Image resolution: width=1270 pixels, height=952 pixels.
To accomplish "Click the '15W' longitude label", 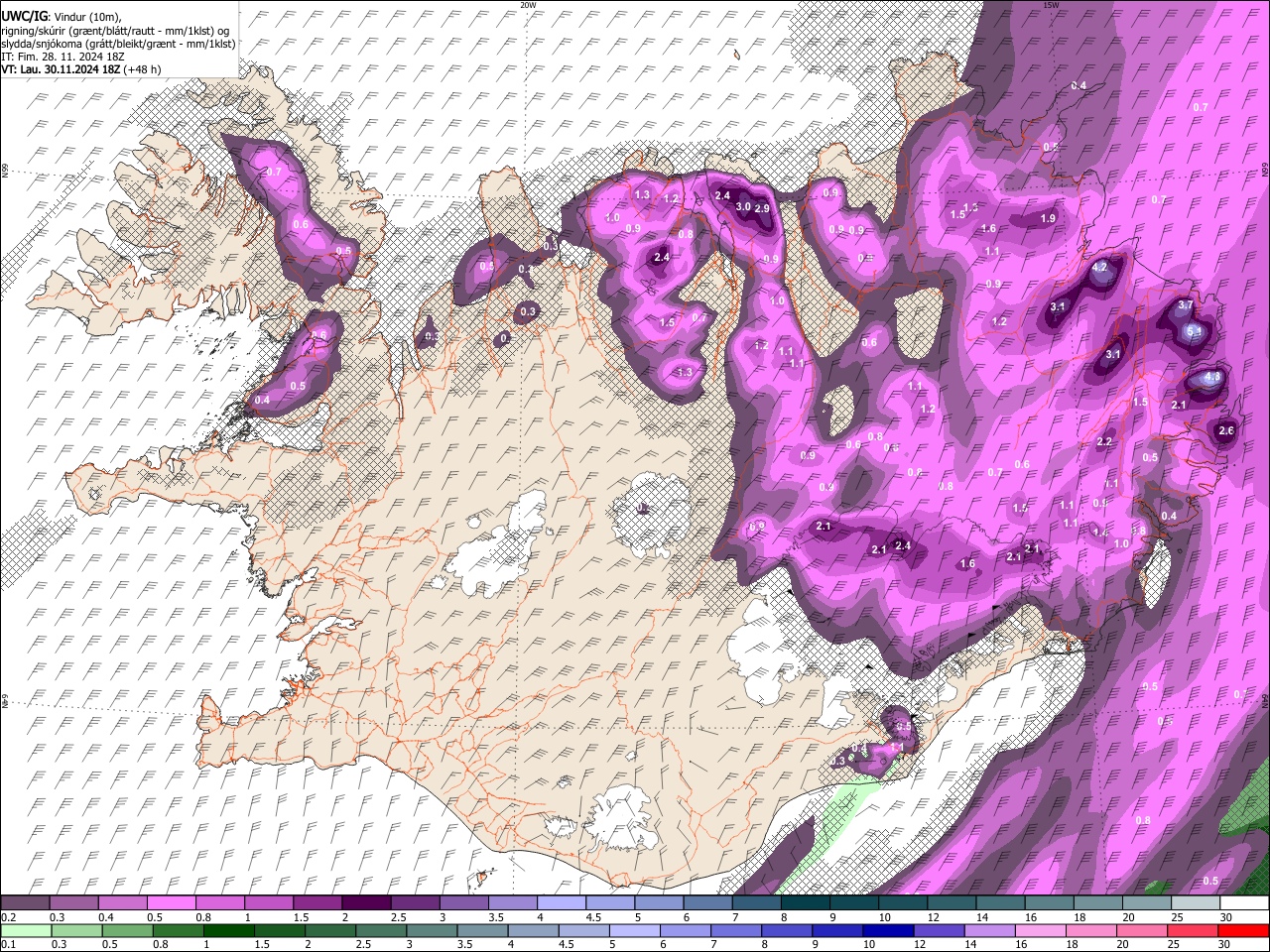I will pos(1051,5).
